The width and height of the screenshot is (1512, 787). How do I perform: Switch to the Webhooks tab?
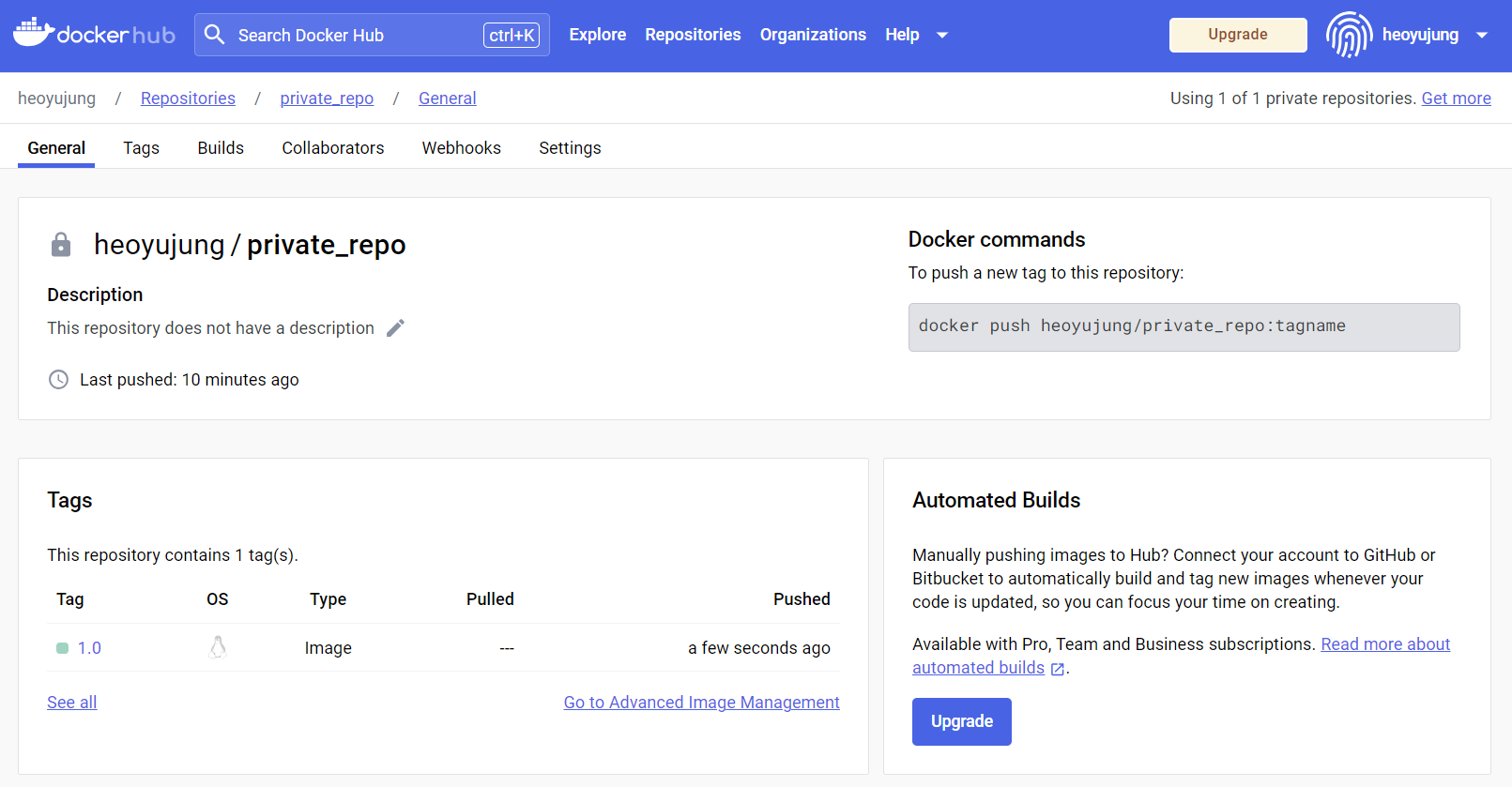coord(462,148)
